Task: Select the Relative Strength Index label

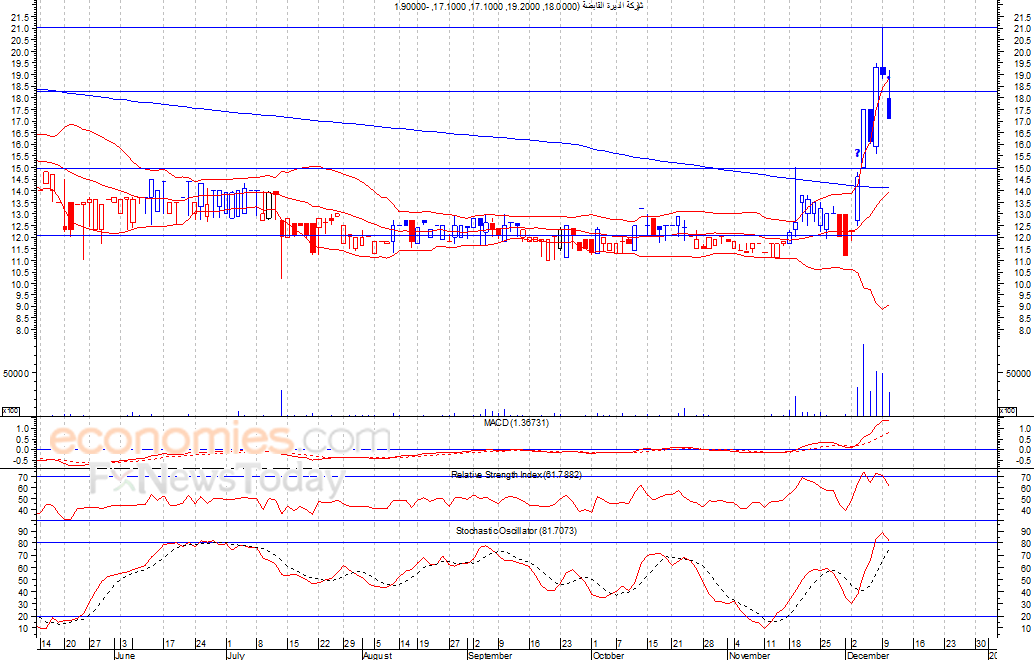Action: pyautogui.click(x=516, y=474)
